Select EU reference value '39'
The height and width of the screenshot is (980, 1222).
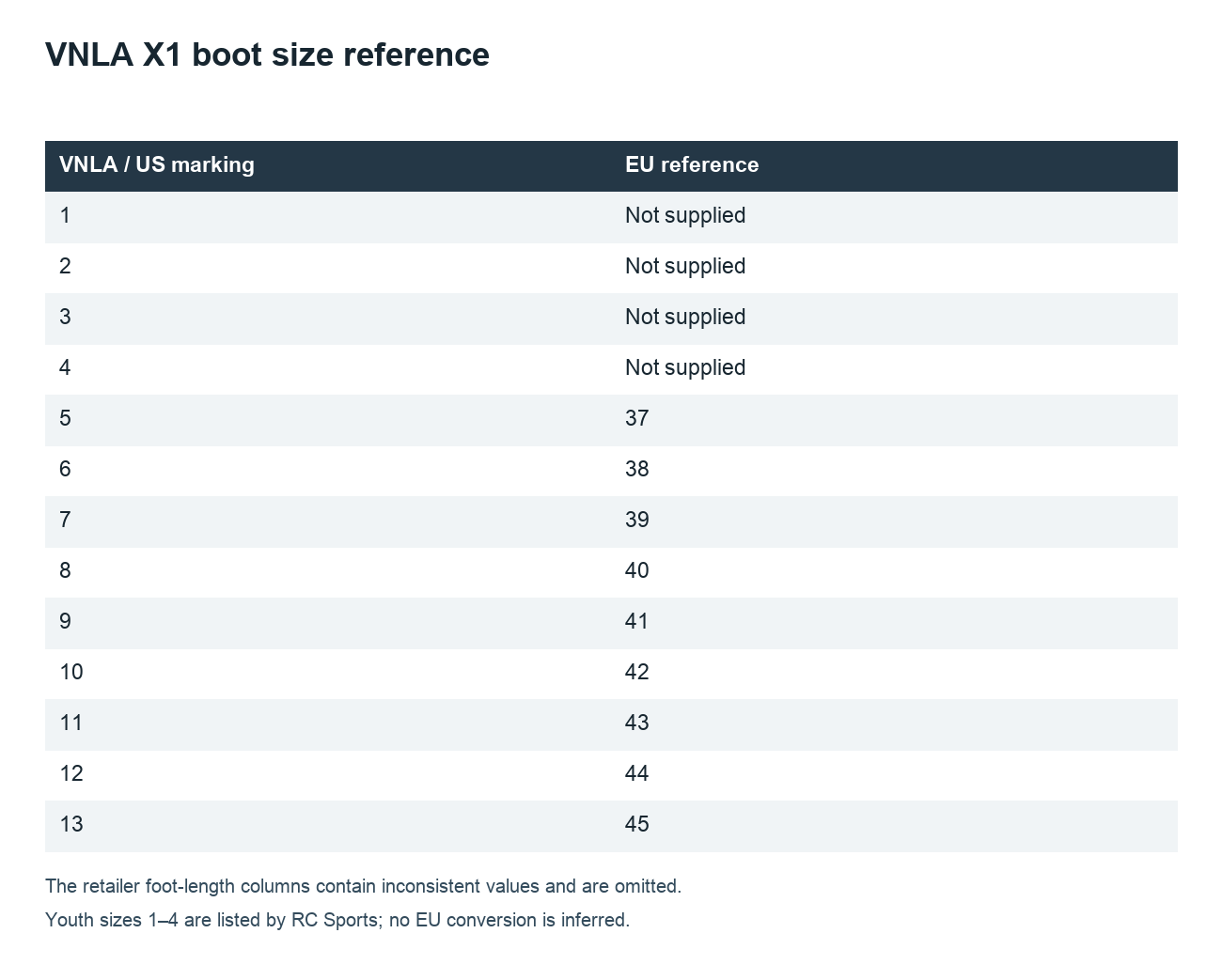point(637,520)
